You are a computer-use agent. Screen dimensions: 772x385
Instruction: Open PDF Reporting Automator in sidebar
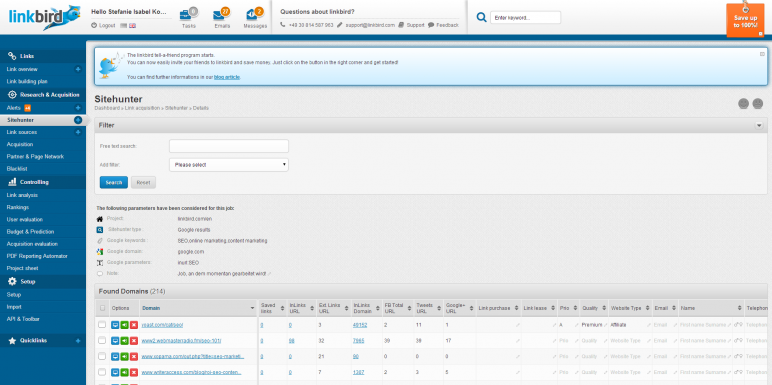click(37, 256)
